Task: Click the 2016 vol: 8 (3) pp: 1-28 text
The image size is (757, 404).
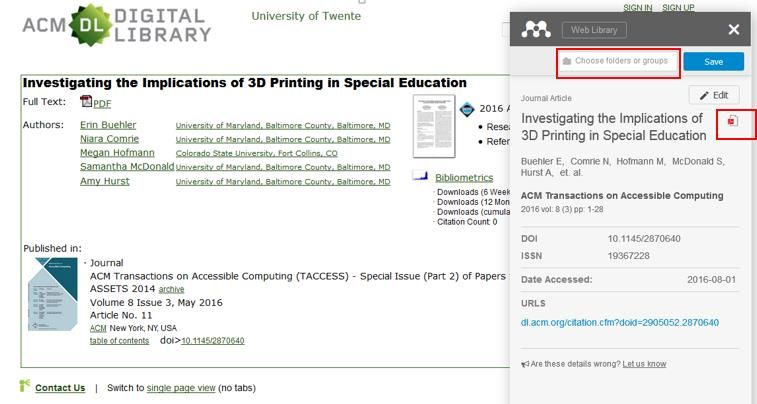Action: point(562,209)
